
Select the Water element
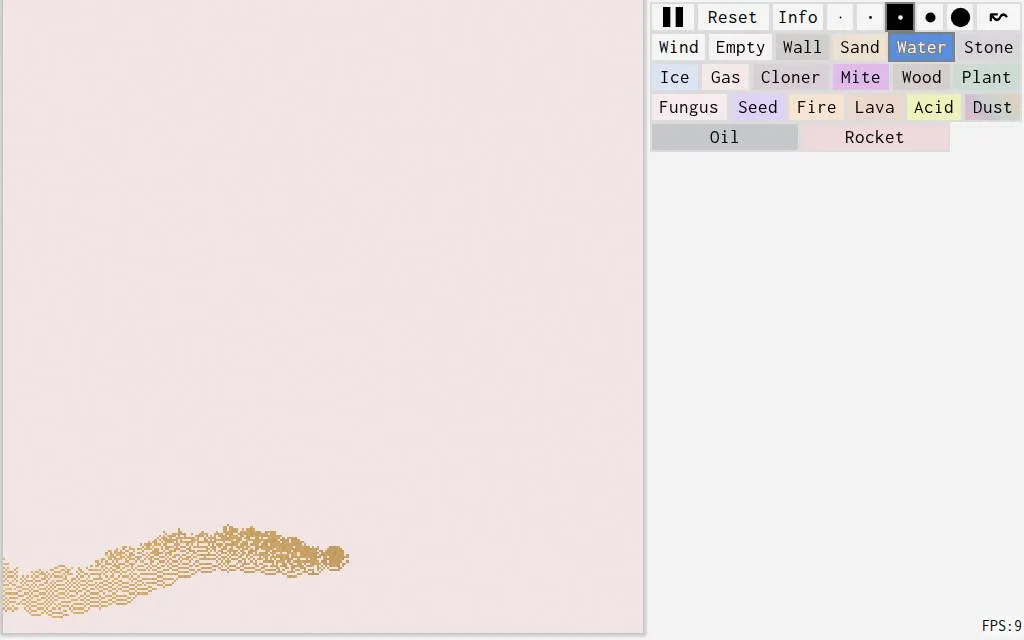[x=921, y=47]
